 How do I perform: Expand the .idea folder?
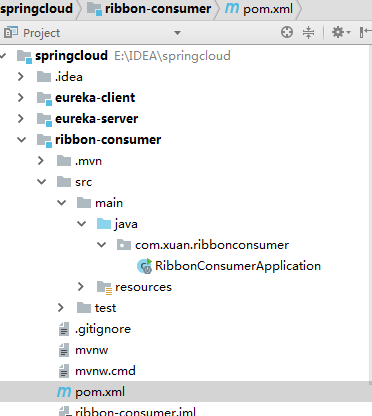21,77
